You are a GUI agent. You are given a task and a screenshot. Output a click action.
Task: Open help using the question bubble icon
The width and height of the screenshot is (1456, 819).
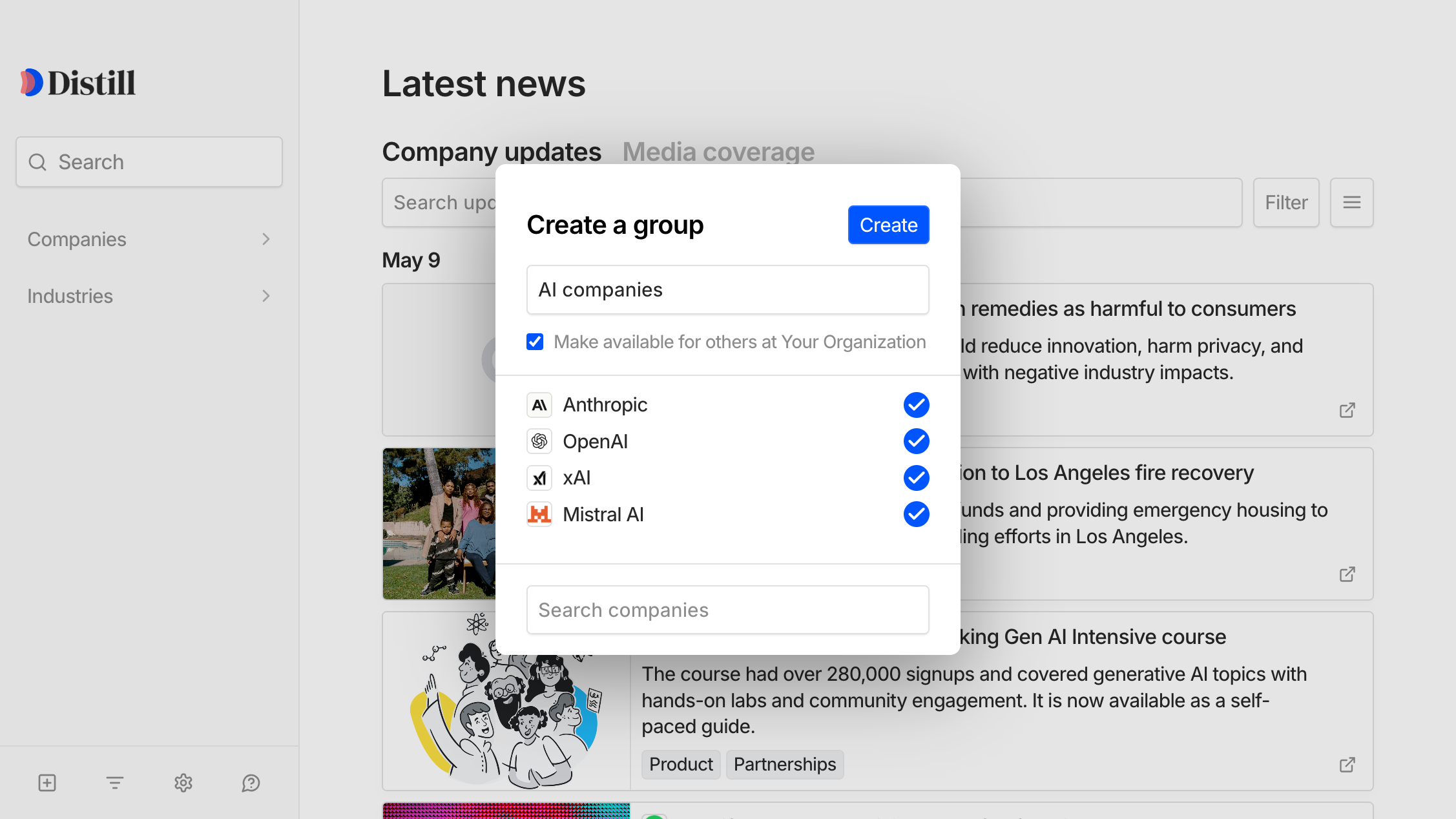click(251, 783)
